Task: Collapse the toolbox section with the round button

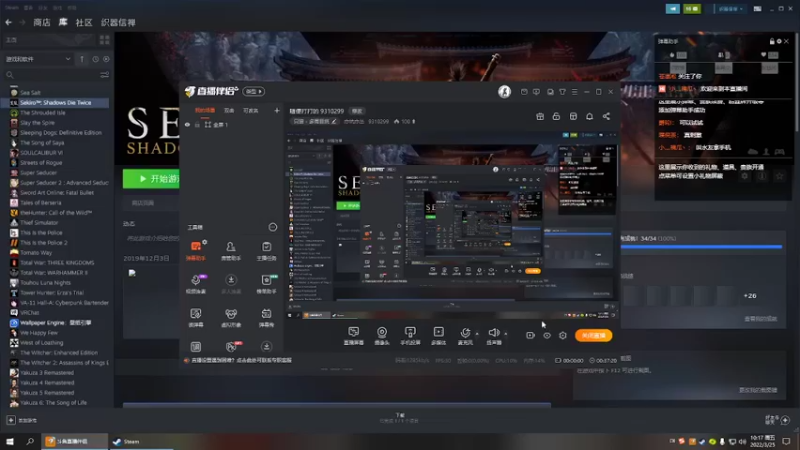Action: (x=272, y=227)
